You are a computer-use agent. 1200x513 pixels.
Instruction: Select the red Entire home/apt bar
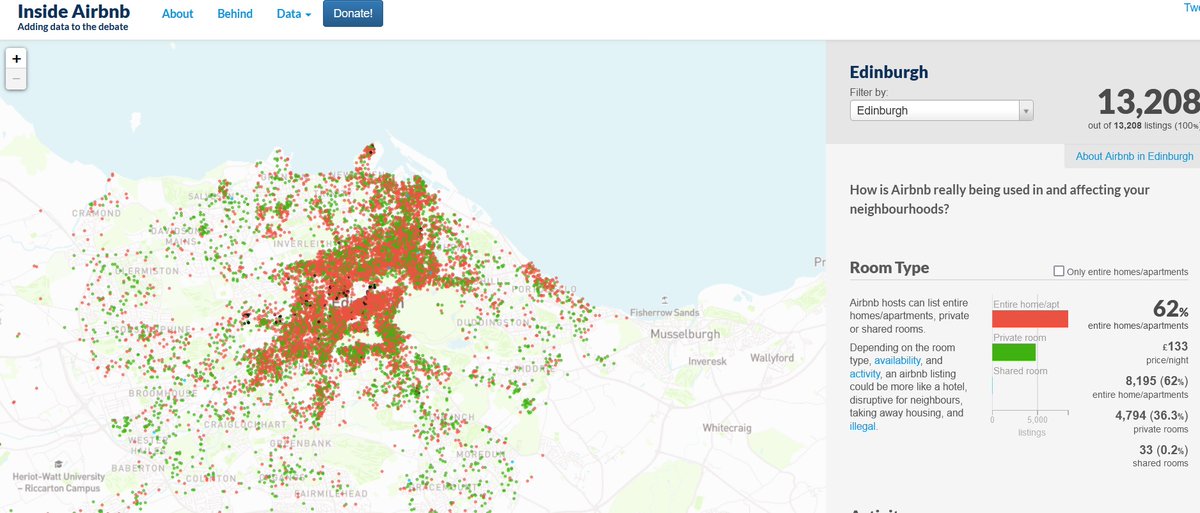[1030, 319]
